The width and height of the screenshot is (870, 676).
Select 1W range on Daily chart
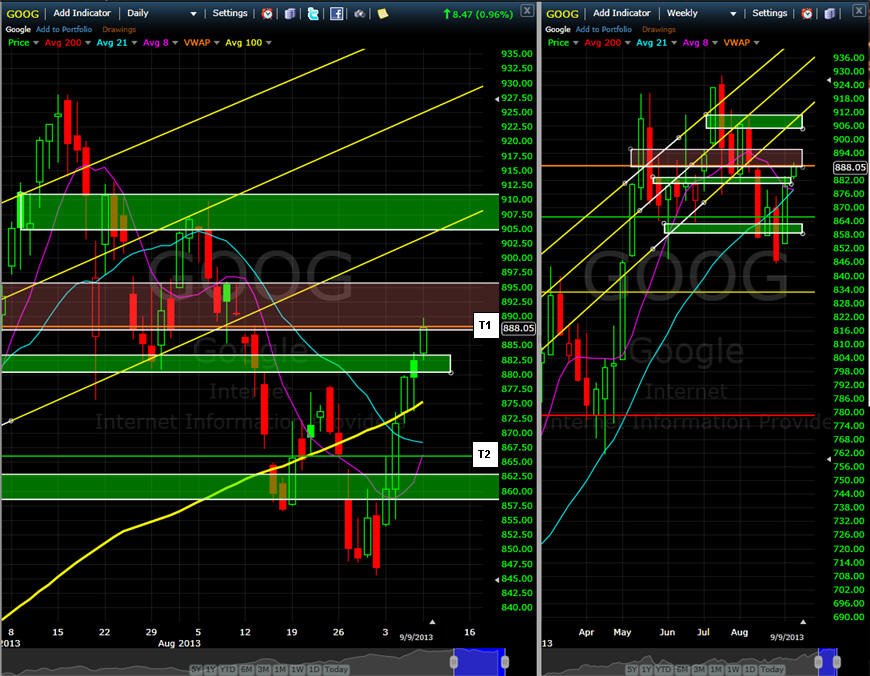297,669
